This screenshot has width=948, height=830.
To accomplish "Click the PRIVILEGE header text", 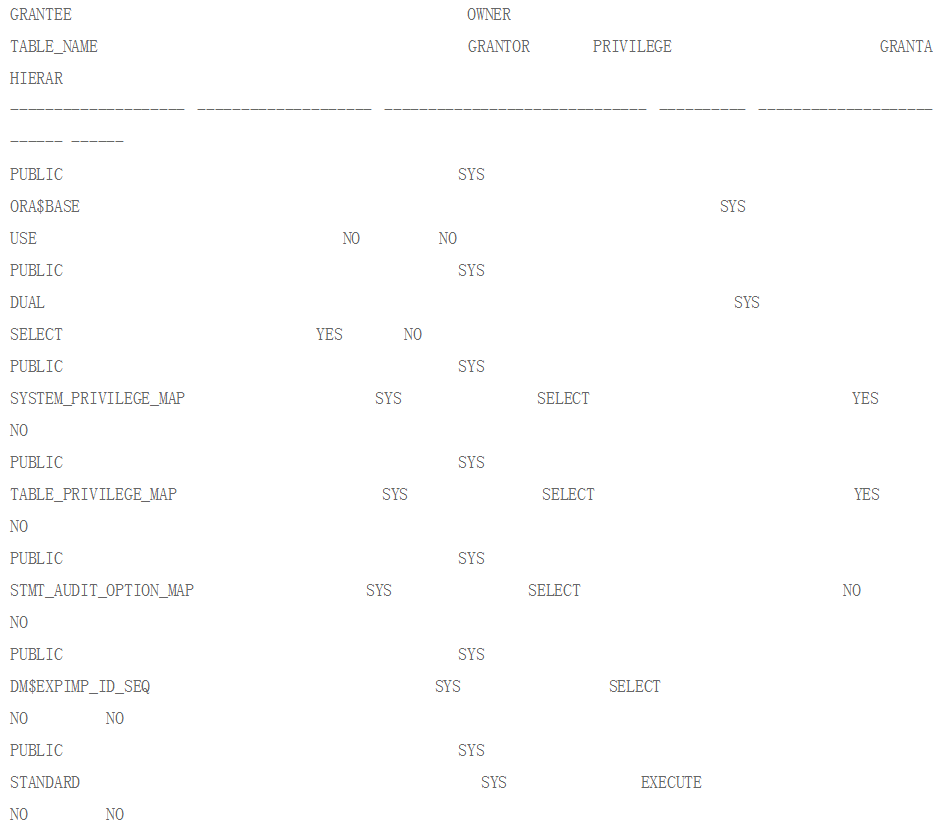I will (632, 47).
